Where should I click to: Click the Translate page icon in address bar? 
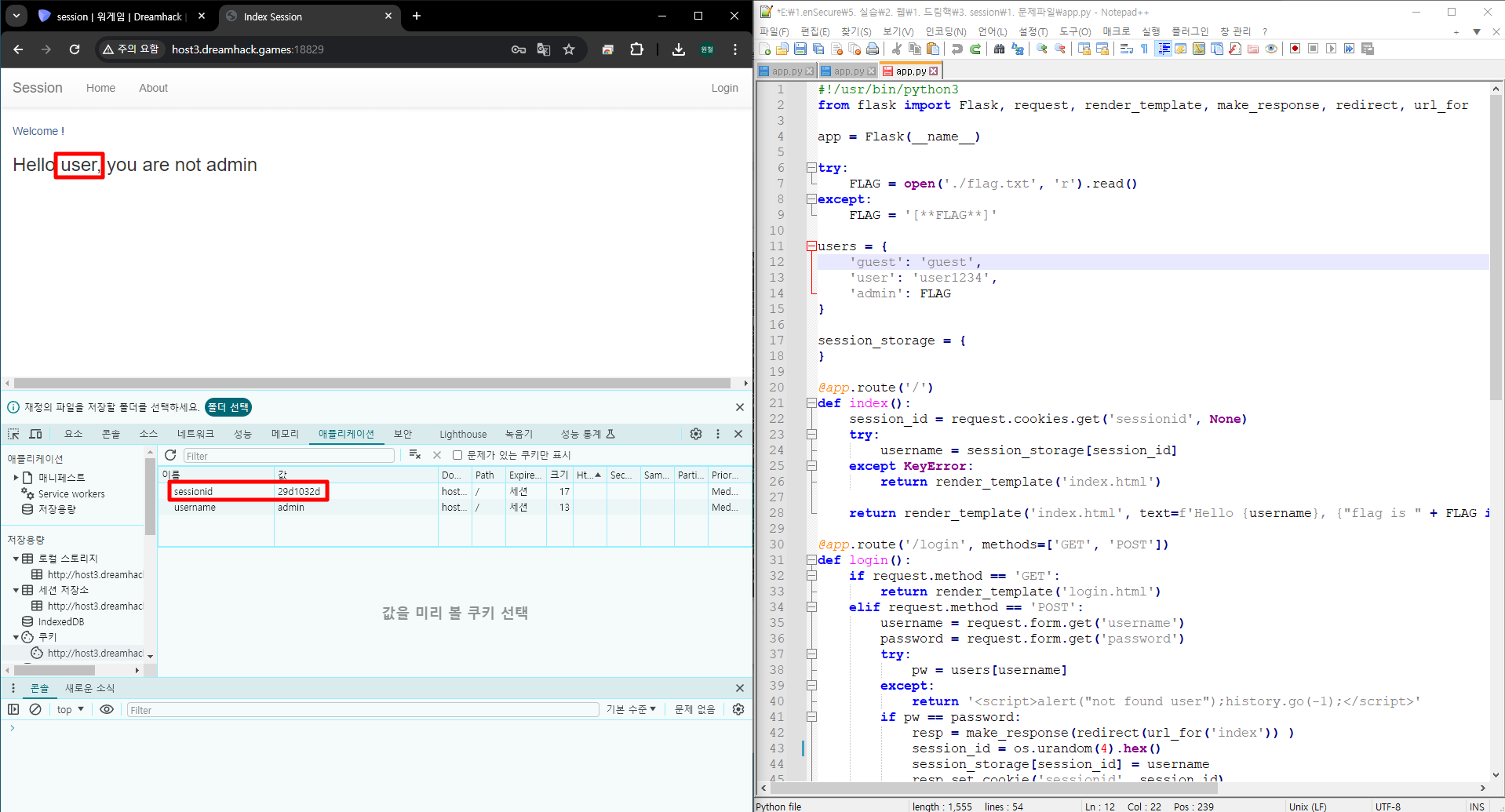click(x=543, y=49)
